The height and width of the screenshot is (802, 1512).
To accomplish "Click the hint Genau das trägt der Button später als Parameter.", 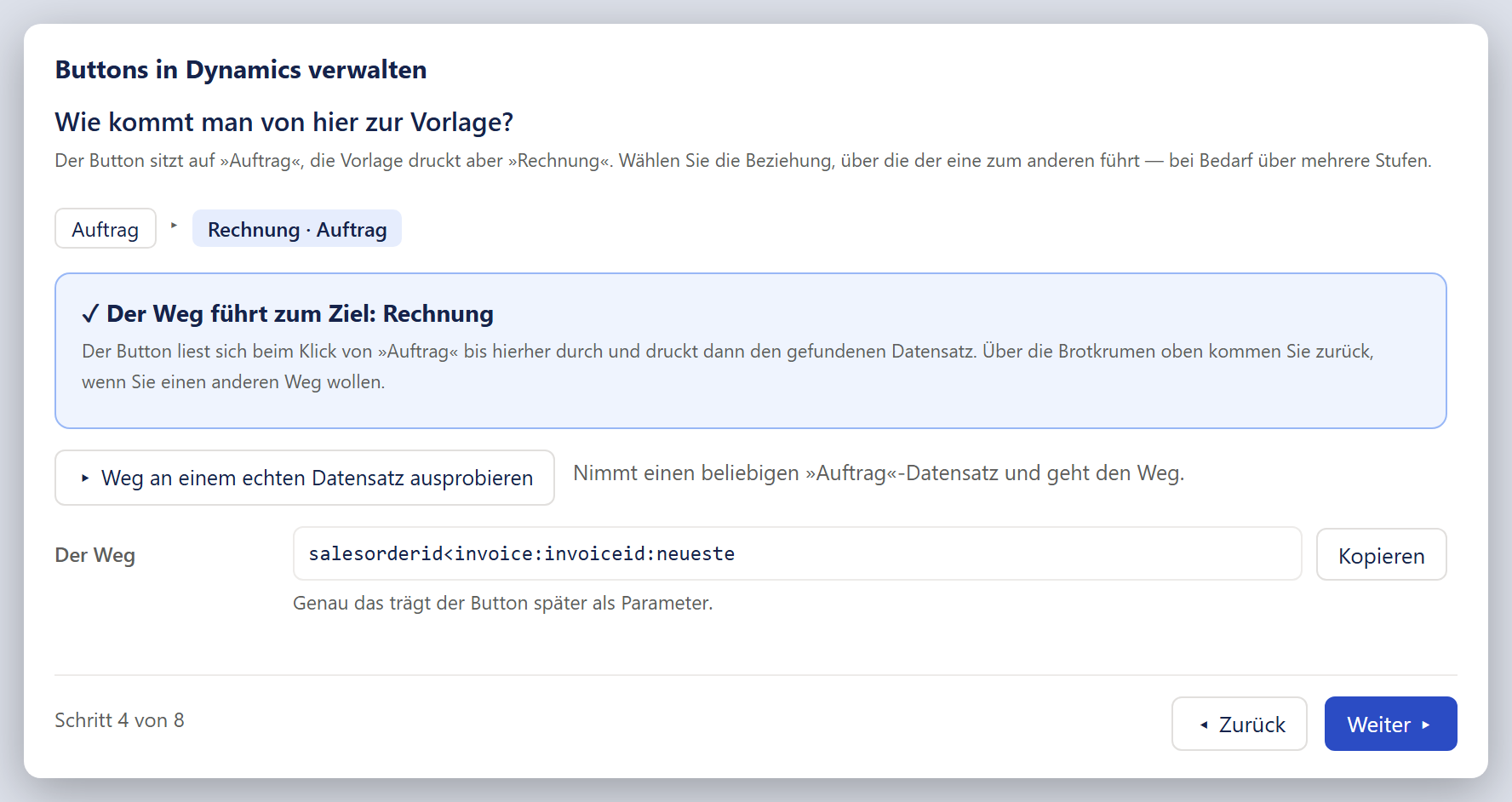I will (503, 603).
